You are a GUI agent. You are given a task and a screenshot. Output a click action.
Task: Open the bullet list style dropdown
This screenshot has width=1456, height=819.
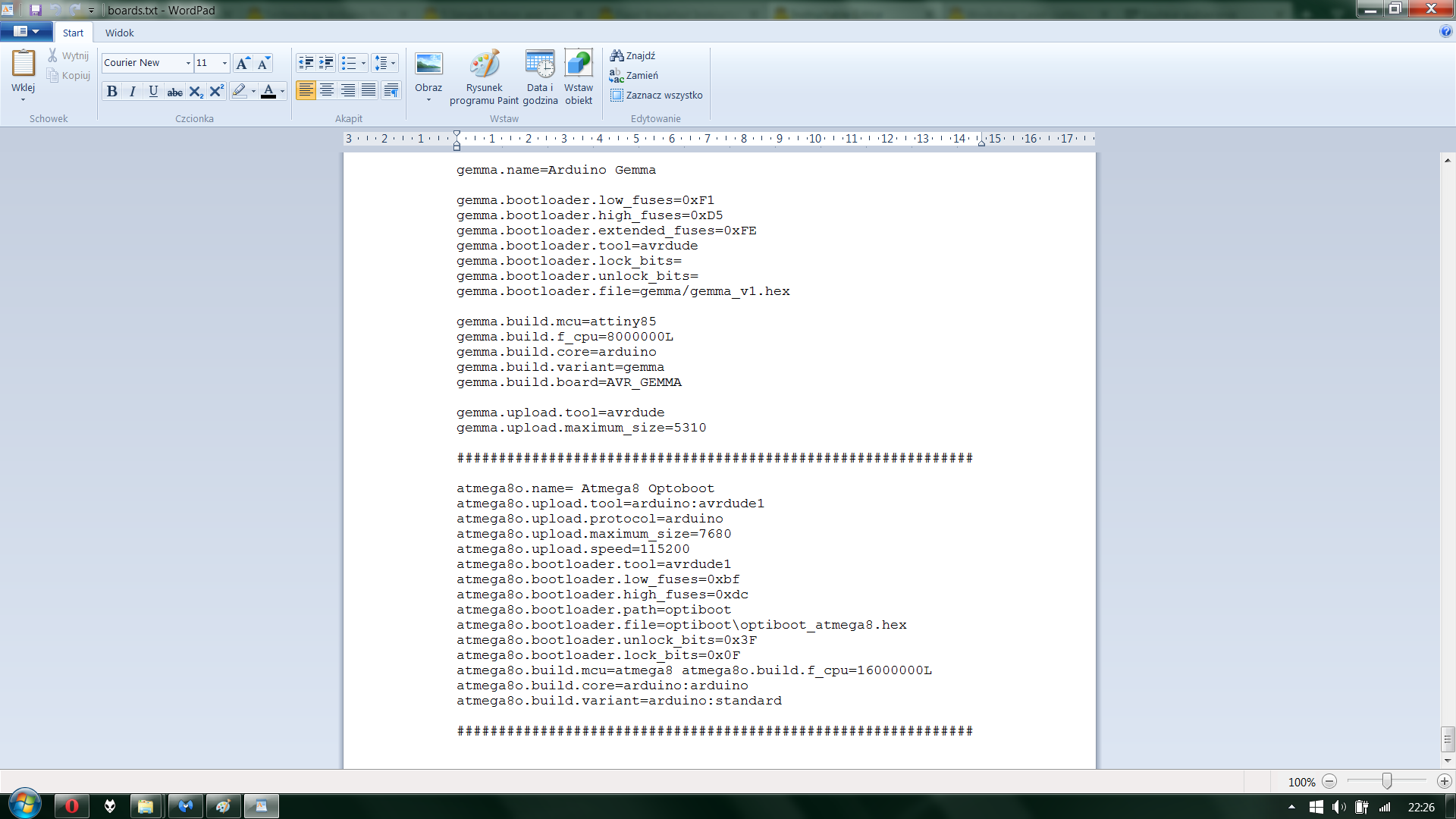tap(363, 63)
